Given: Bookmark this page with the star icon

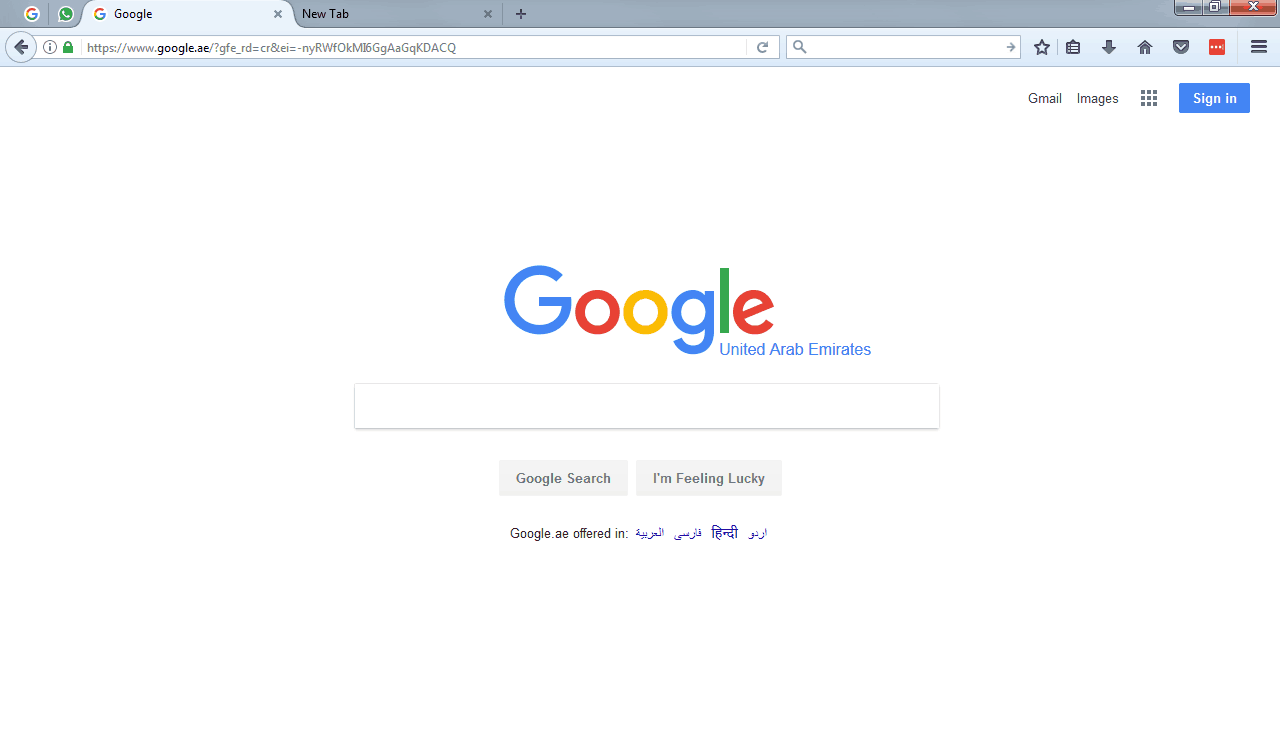Looking at the screenshot, I should click(x=1042, y=47).
